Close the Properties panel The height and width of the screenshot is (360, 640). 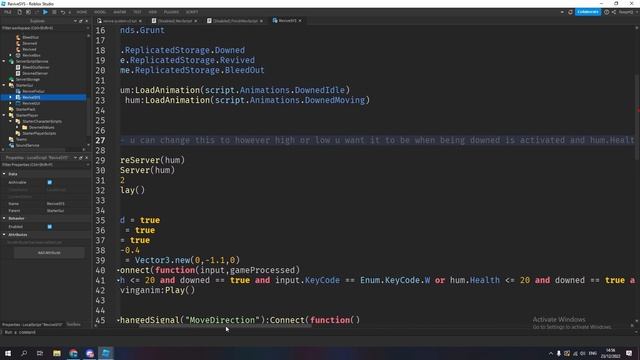pyautogui.click(x=87, y=158)
